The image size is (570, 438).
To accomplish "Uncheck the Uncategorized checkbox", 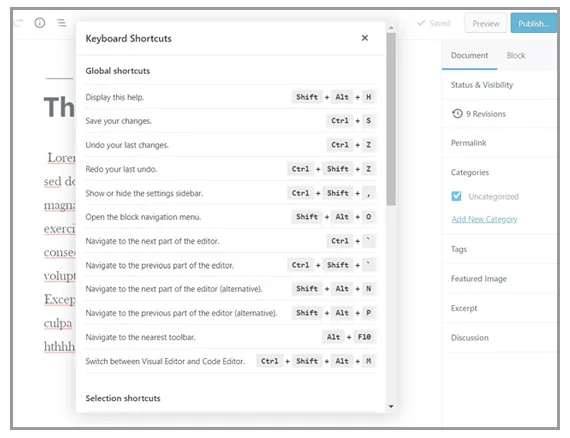I will (456, 196).
